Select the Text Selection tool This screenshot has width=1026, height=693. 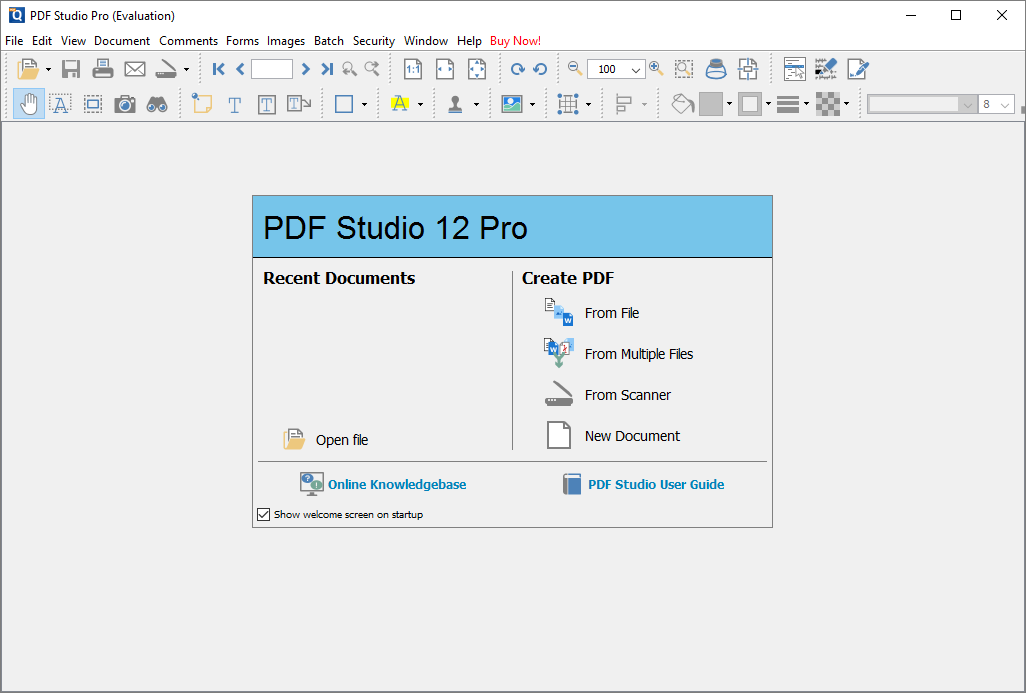tap(60, 104)
